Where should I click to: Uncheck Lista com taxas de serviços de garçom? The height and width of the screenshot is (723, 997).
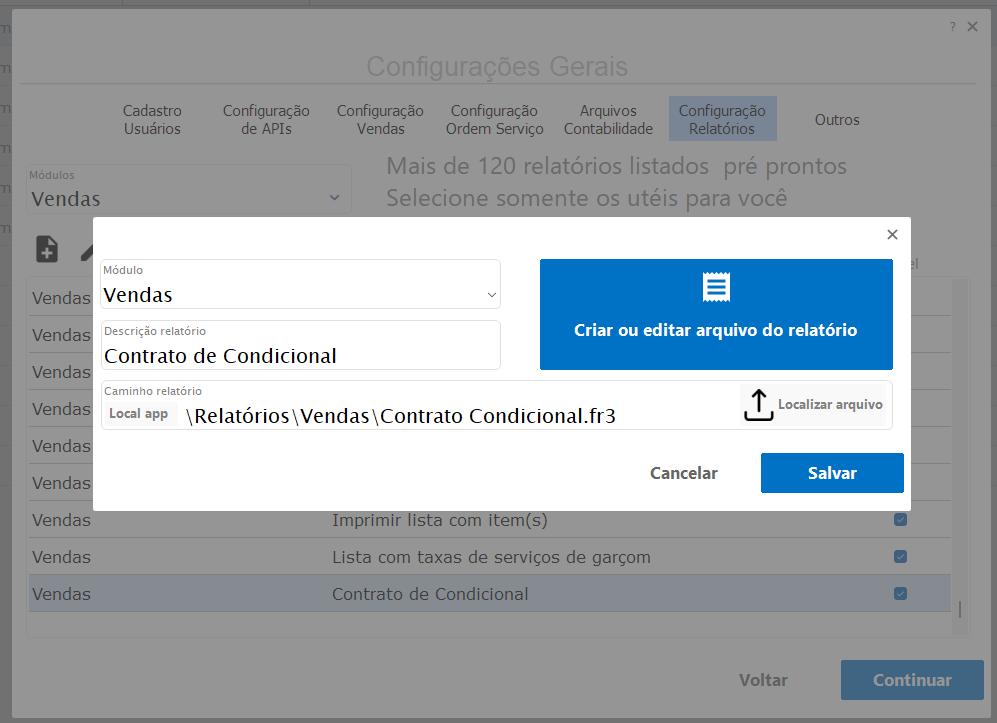[900, 557]
